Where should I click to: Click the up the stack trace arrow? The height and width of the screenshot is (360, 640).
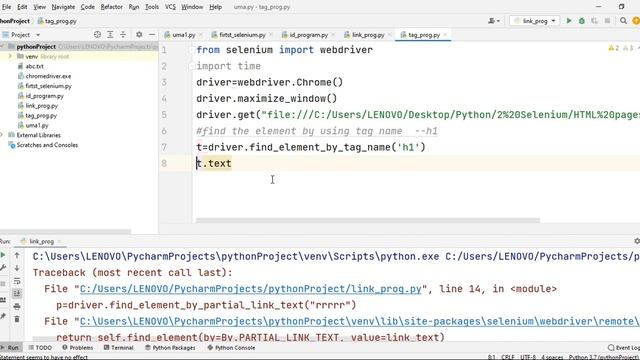coord(17,256)
